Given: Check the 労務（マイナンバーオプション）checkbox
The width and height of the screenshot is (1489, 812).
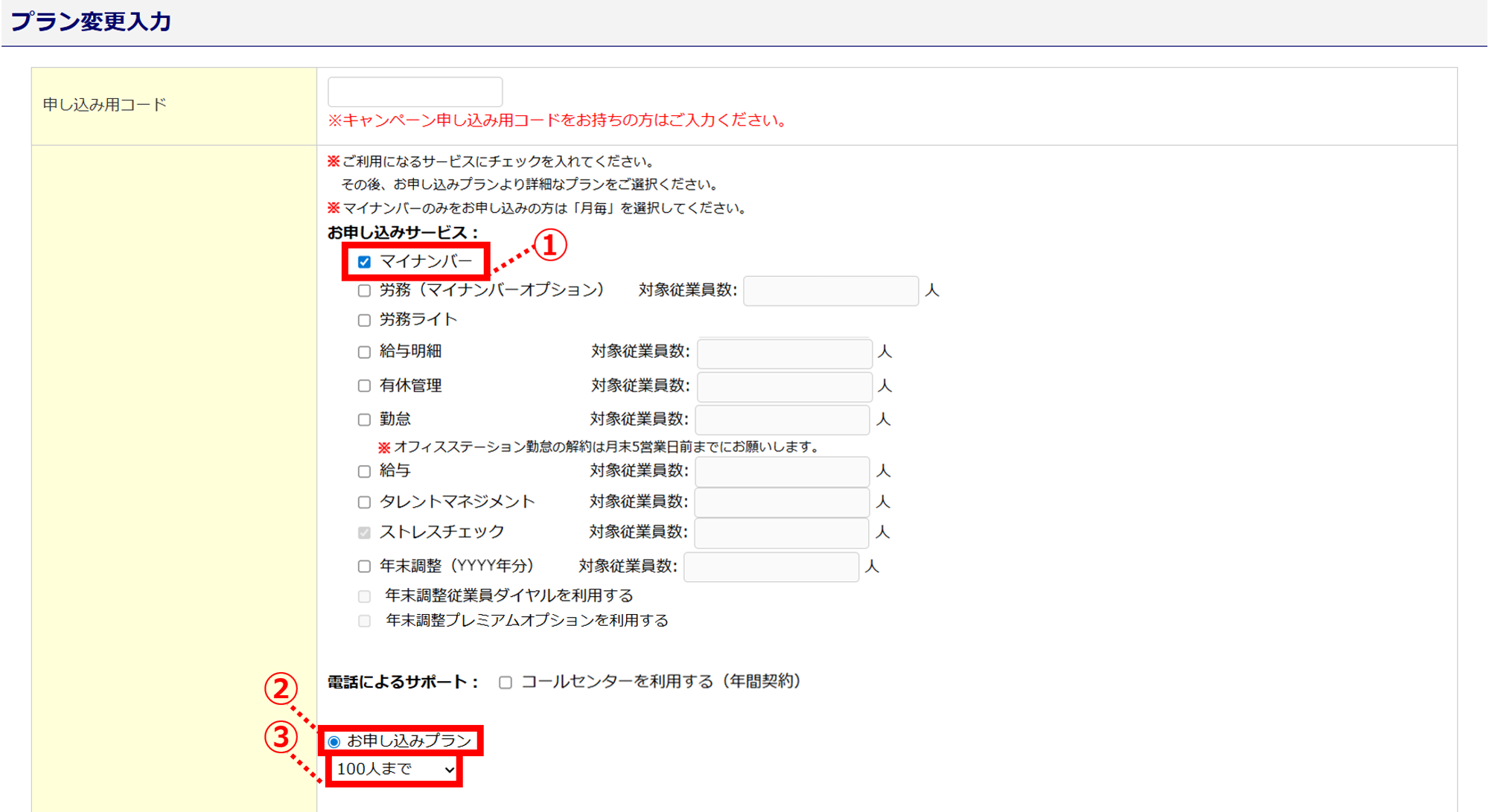Looking at the screenshot, I should click(x=364, y=291).
